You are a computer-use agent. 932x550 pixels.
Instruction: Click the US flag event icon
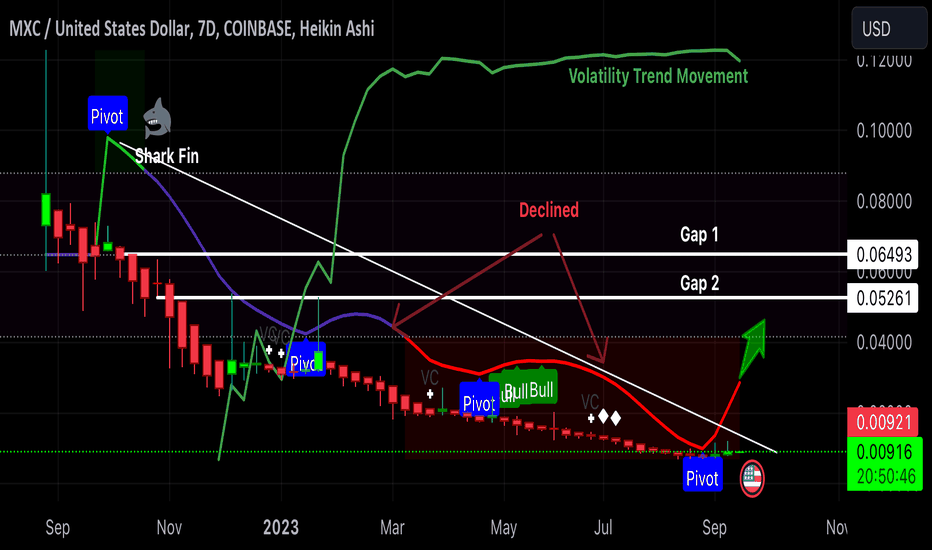pyautogui.click(x=752, y=478)
